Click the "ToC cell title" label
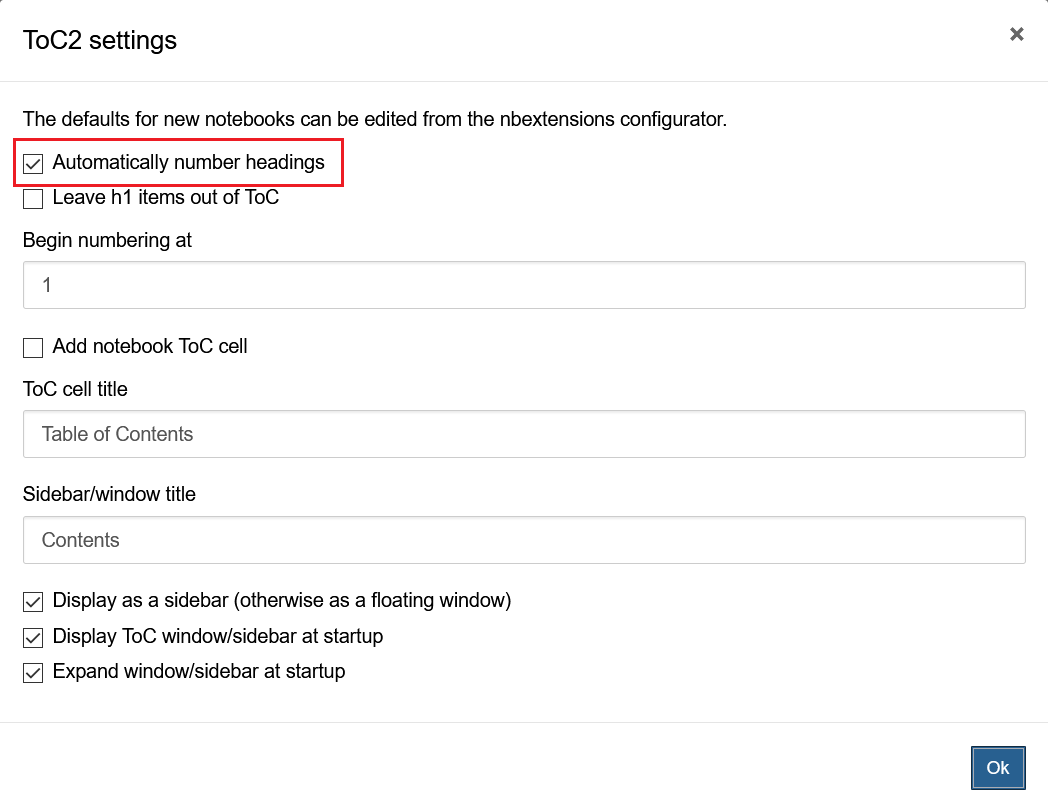Image resolution: width=1048 pixels, height=807 pixels. click(x=75, y=389)
